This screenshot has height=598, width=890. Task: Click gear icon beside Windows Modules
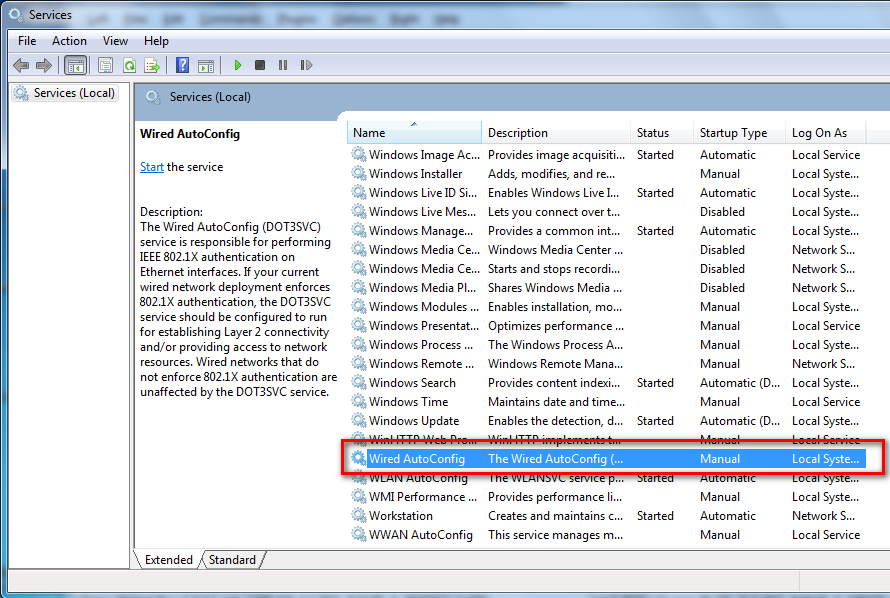tap(359, 306)
